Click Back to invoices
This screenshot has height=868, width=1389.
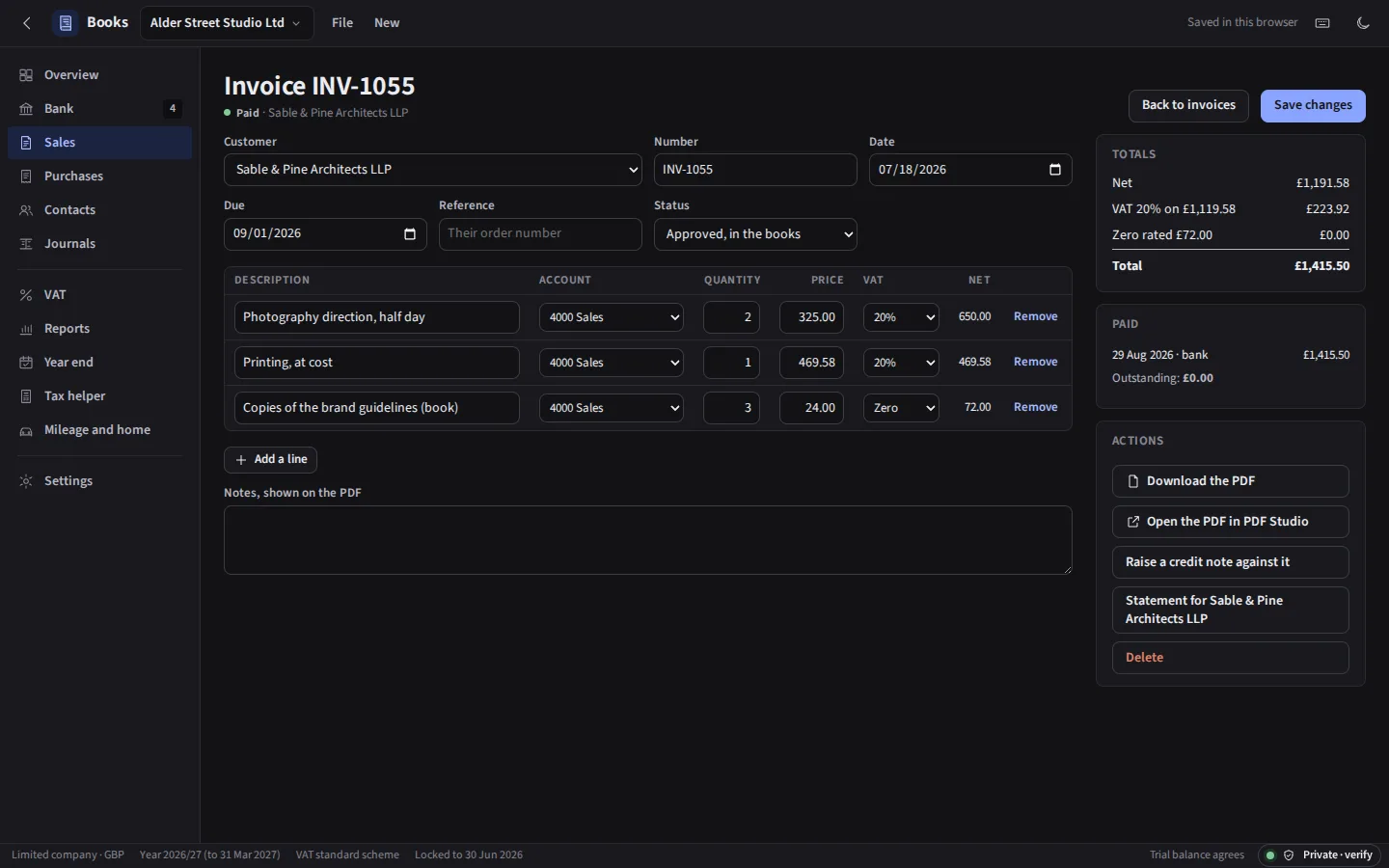[x=1188, y=106]
